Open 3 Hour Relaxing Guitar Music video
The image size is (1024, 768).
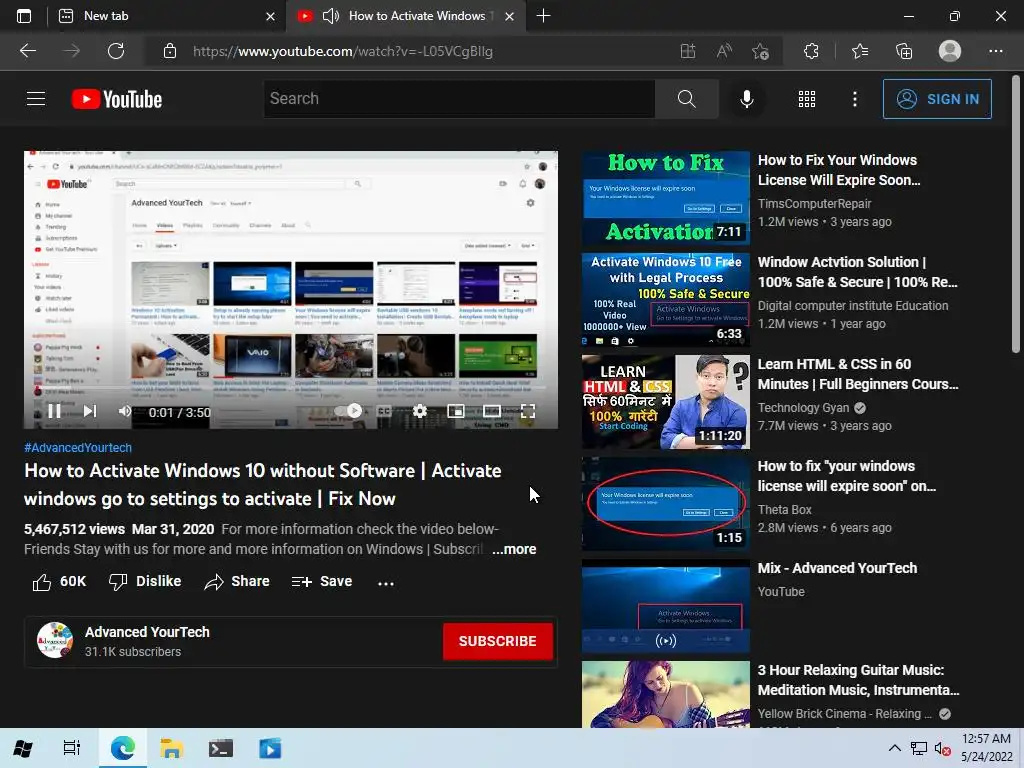pos(858,680)
